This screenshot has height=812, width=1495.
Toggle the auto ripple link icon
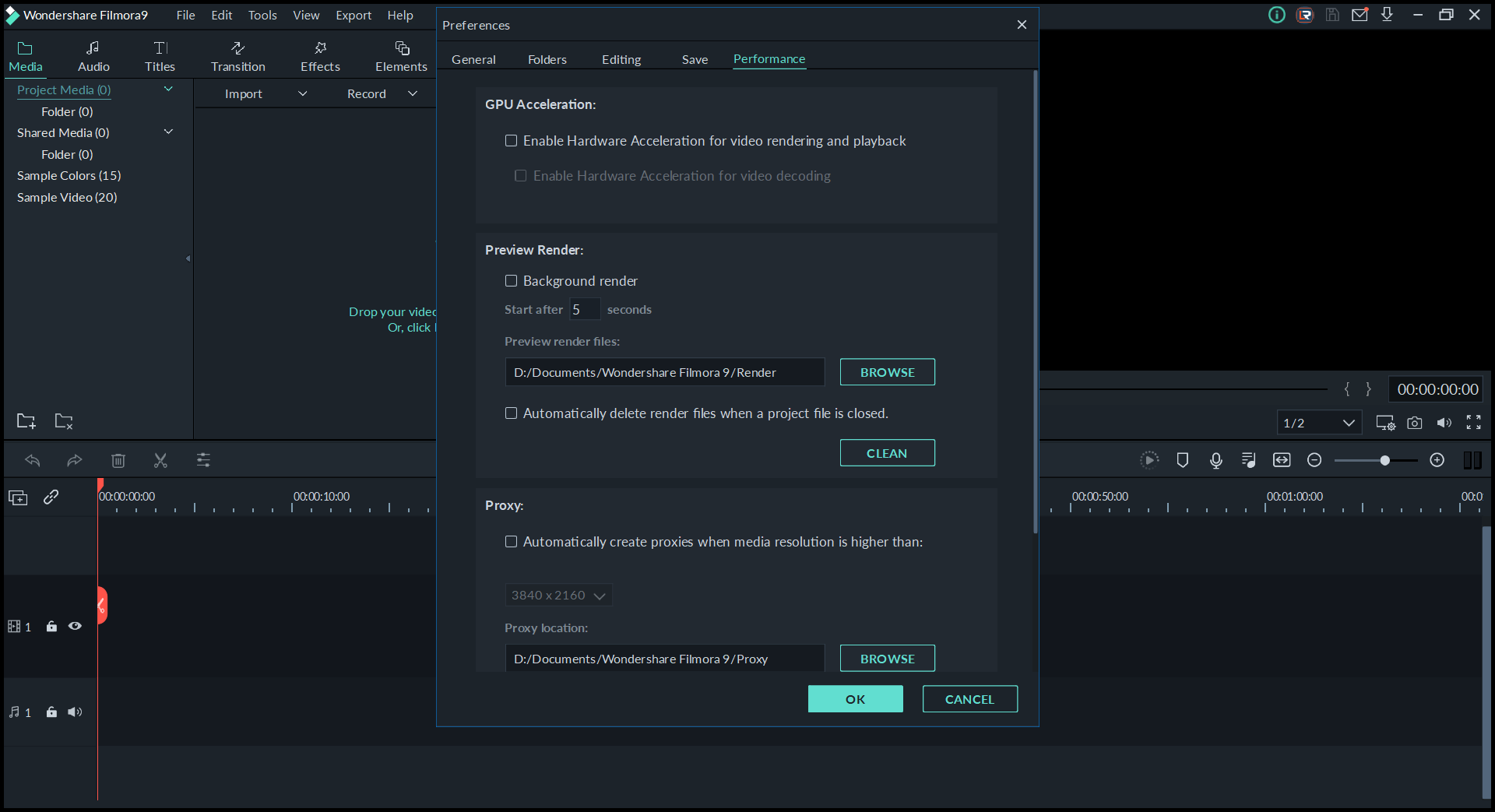point(51,497)
